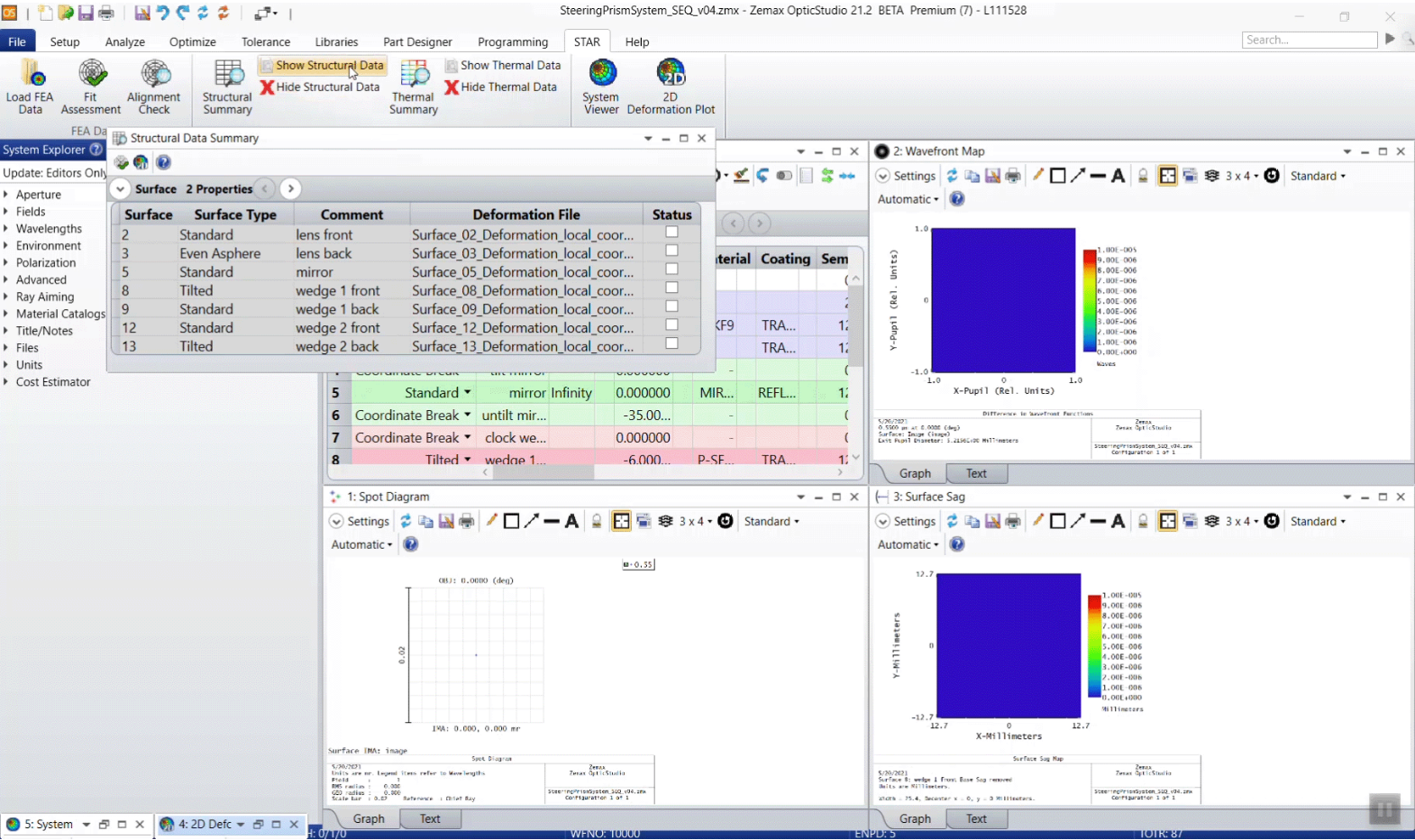This screenshot has width=1415, height=840.
Task: Toggle the active cursor in Wavefront Map
Action: tap(1167, 176)
